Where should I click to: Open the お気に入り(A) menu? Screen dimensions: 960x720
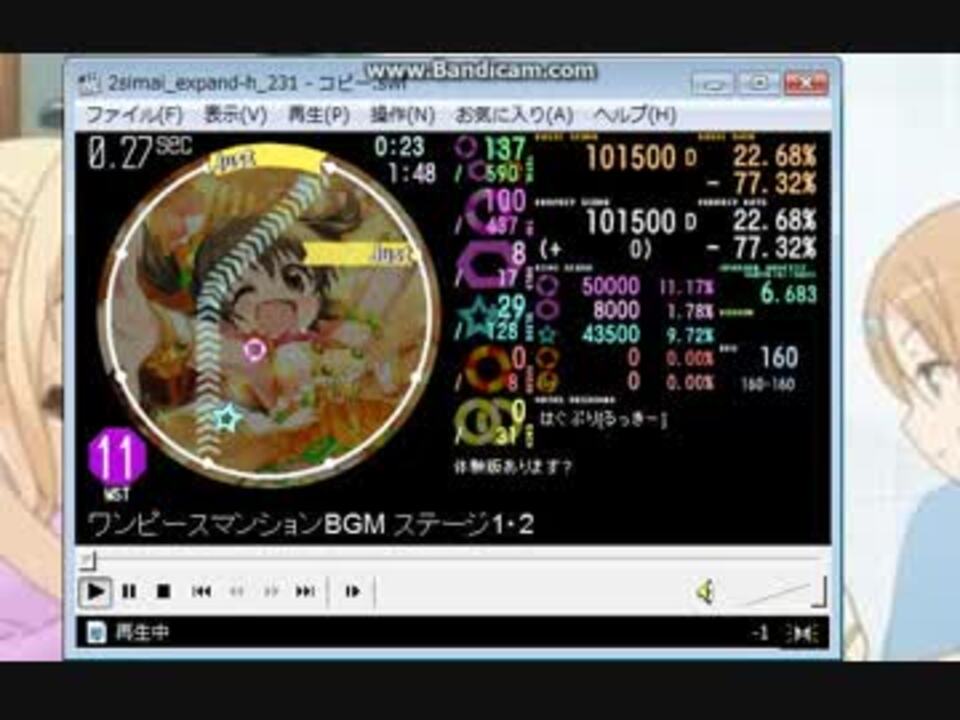pos(514,114)
